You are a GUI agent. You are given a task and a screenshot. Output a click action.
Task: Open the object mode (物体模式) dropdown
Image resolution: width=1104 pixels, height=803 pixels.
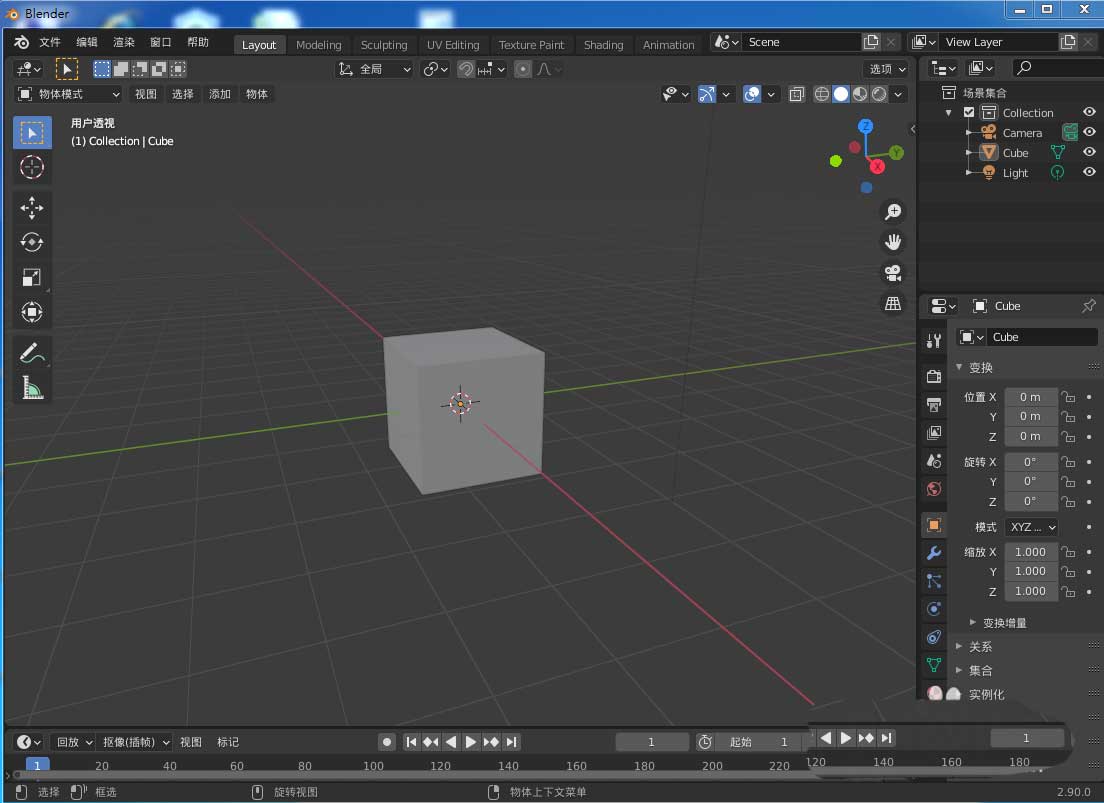pyautogui.click(x=68, y=94)
